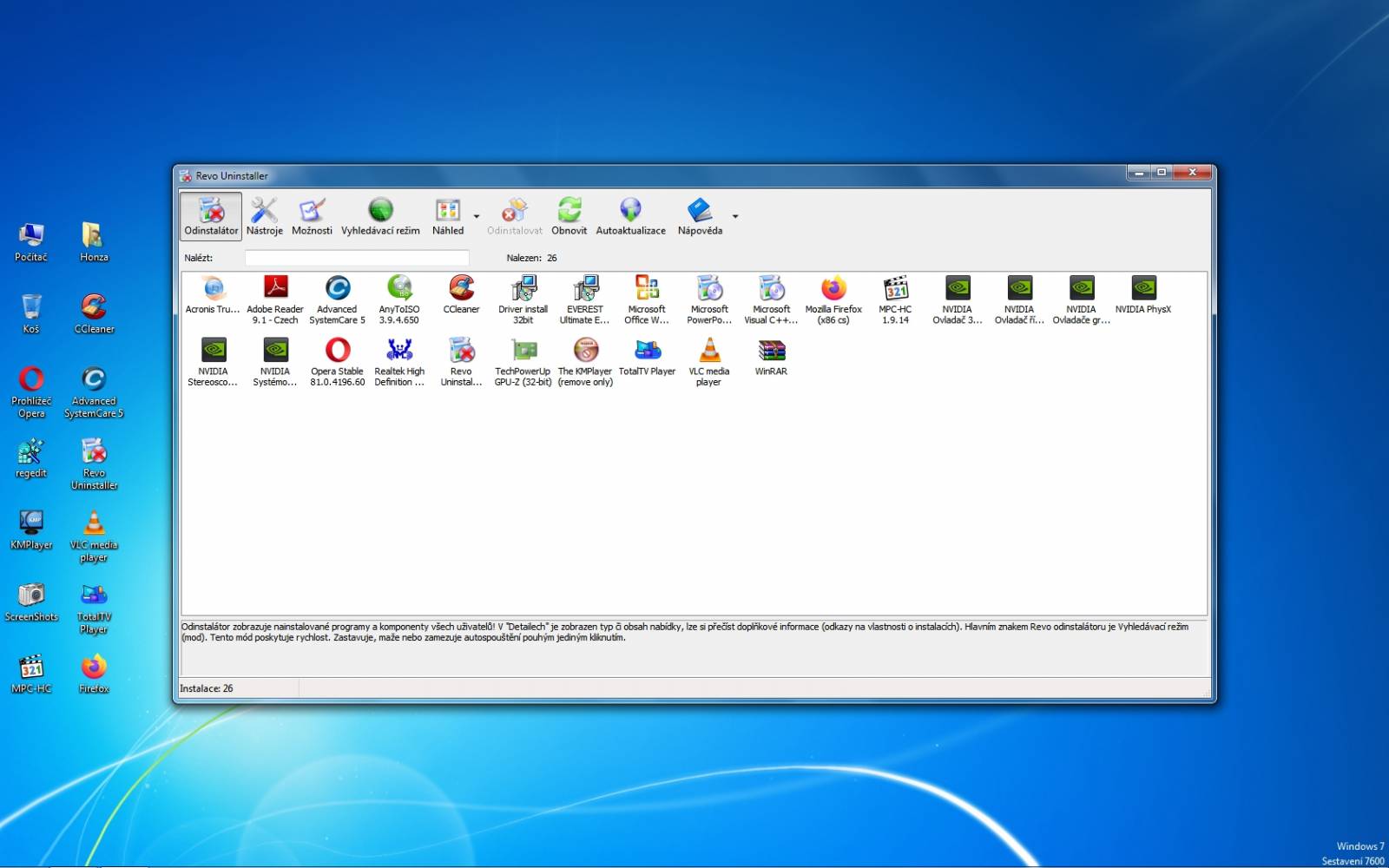
Task: Click the Honza folder desktop icon
Action: pyautogui.click(x=94, y=242)
